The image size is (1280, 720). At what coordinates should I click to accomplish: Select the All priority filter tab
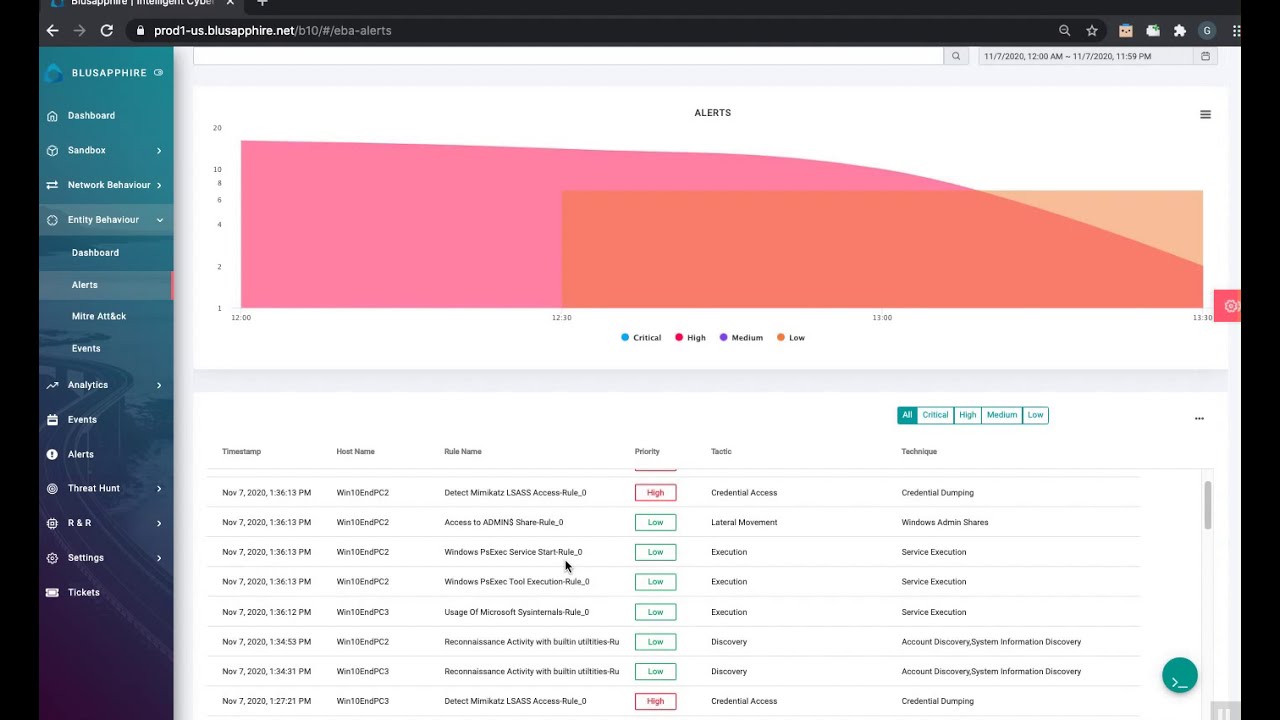(907, 415)
